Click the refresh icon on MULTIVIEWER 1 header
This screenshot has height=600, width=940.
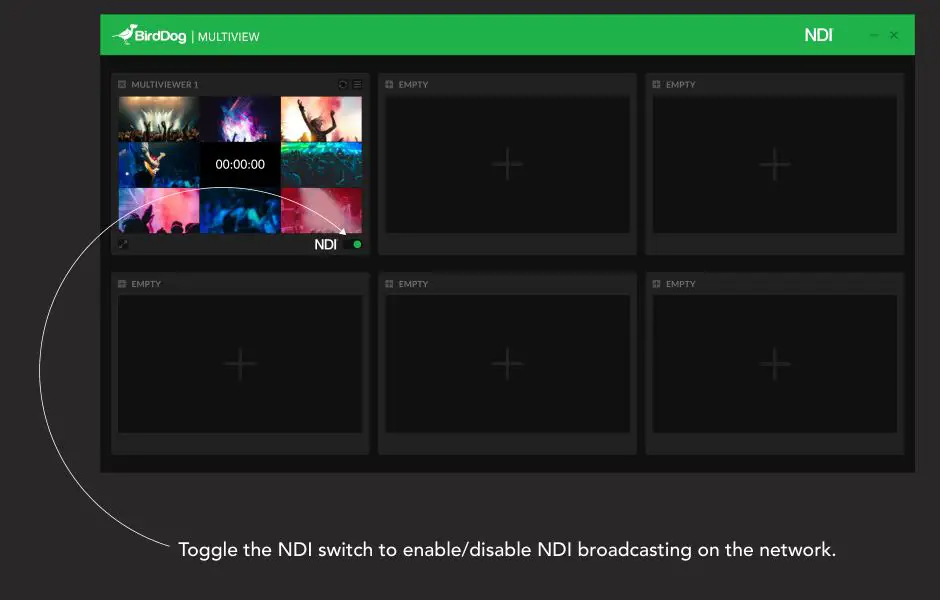(342, 84)
